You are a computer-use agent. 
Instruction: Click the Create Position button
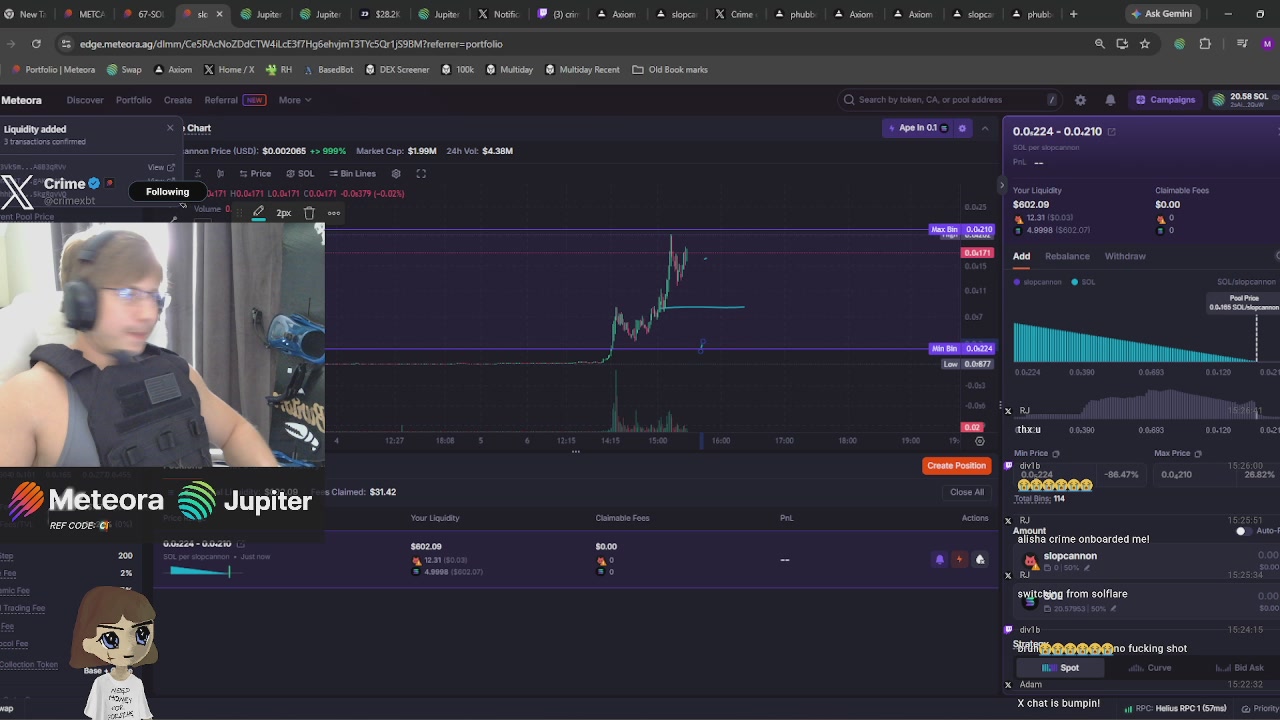[x=956, y=466]
